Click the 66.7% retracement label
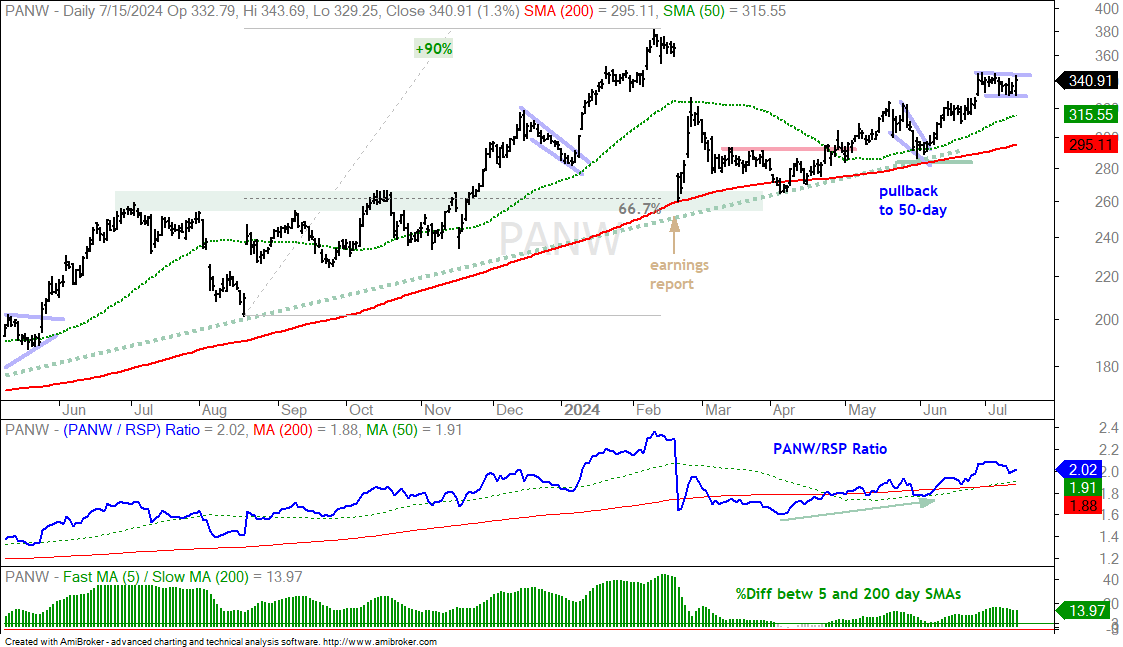The width and height of the screenshot is (1123, 647). pos(640,209)
